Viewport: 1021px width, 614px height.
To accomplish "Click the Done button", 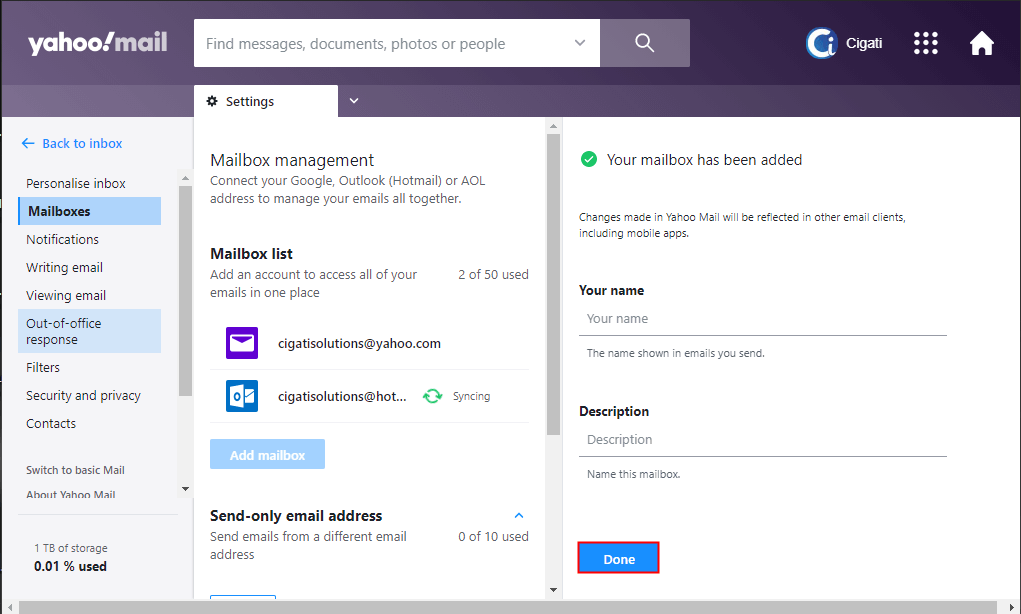I will [x=618, y=558].
